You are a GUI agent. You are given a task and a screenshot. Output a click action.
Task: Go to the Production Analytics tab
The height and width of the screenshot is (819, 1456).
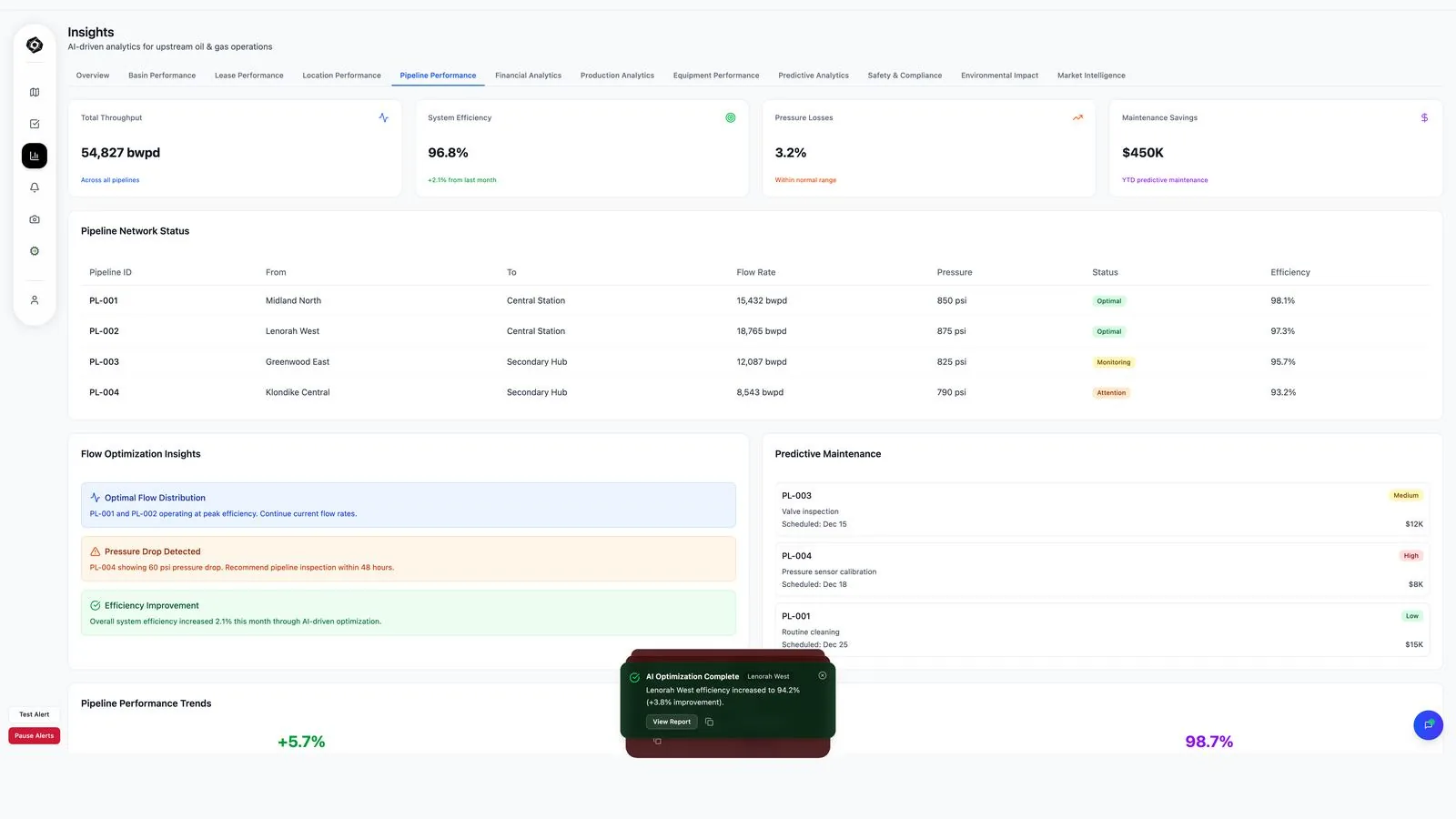617,76
